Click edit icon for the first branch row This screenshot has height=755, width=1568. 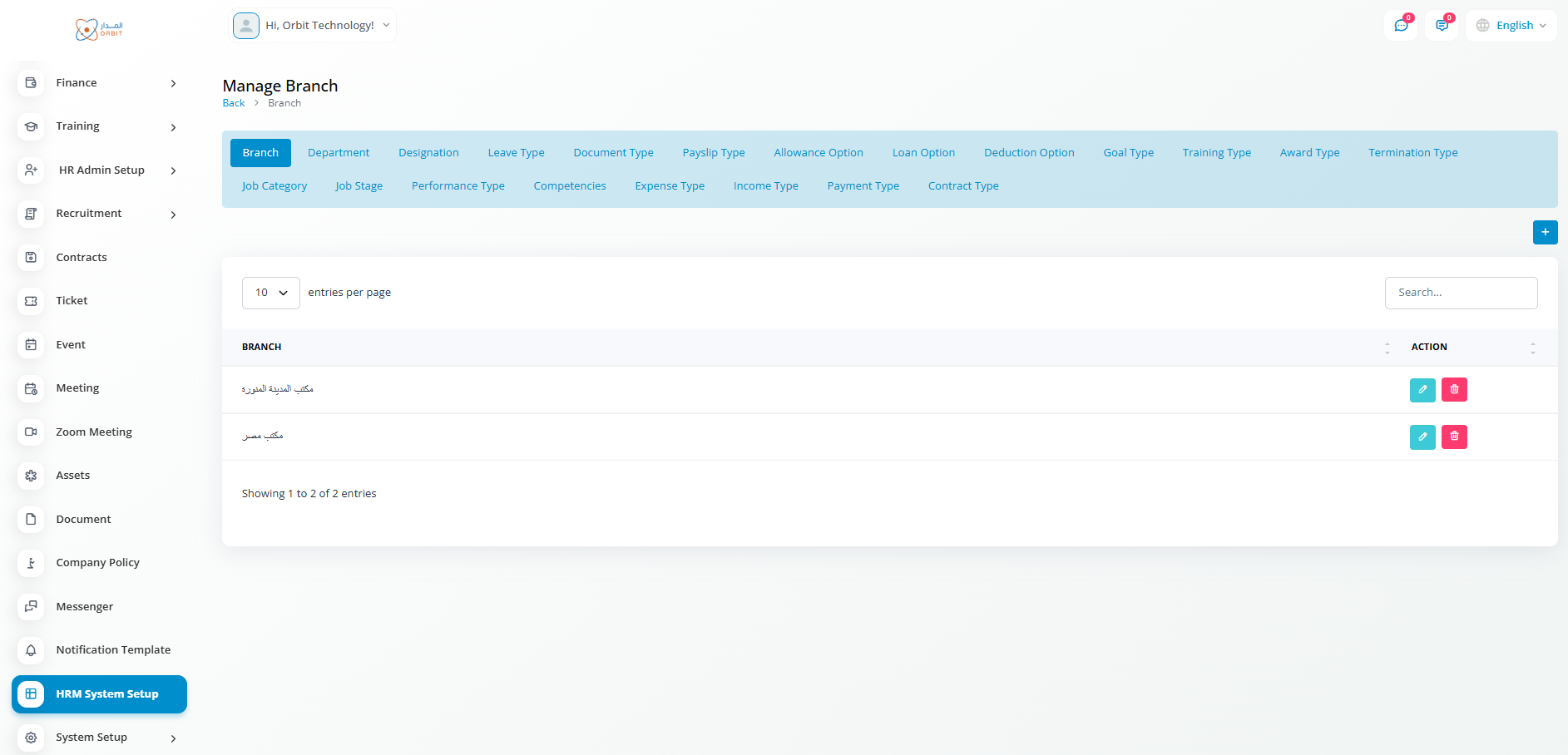[x=1422, y=389]
